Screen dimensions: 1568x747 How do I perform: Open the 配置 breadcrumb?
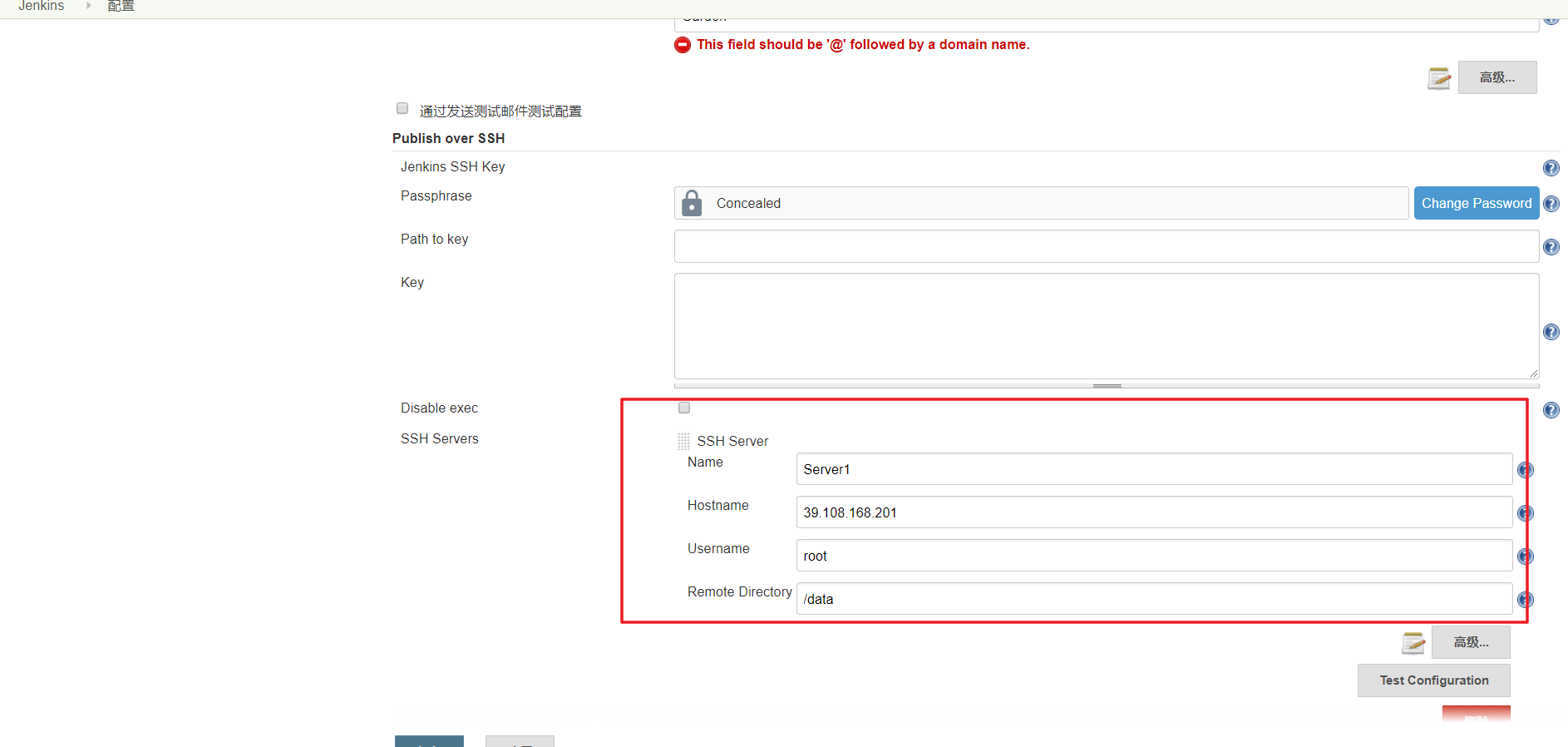(x=121, y=6)
